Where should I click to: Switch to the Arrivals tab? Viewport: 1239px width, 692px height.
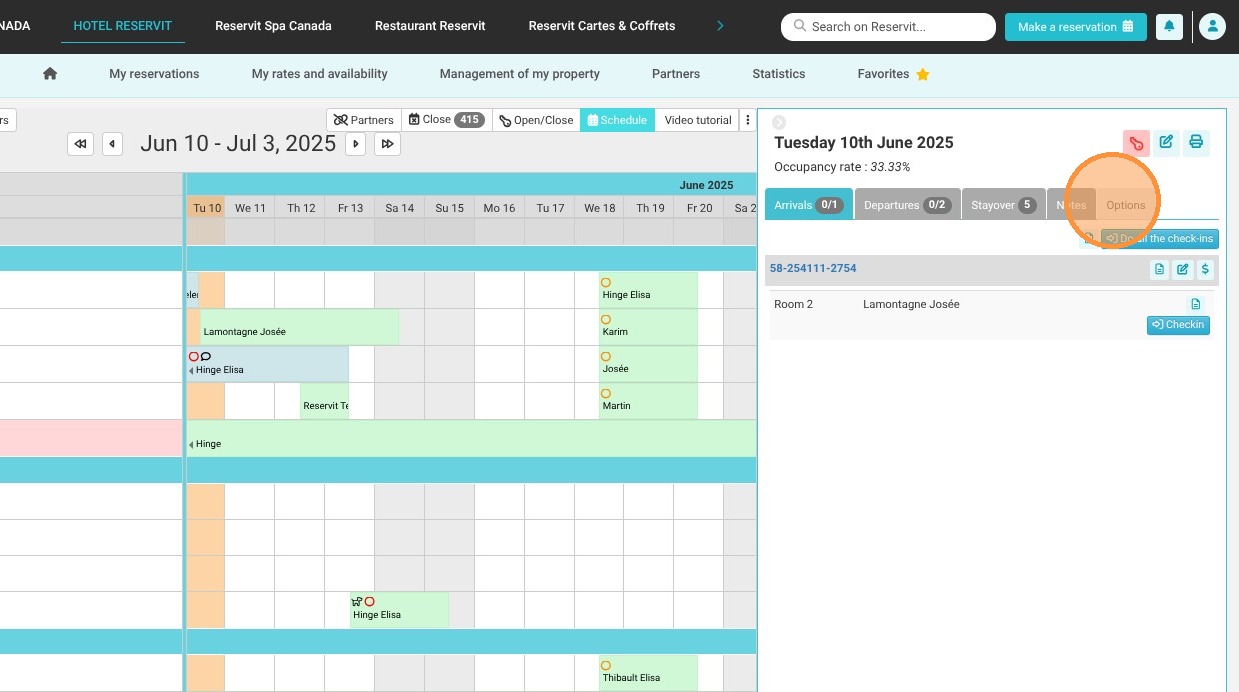(x=808, y=204)
